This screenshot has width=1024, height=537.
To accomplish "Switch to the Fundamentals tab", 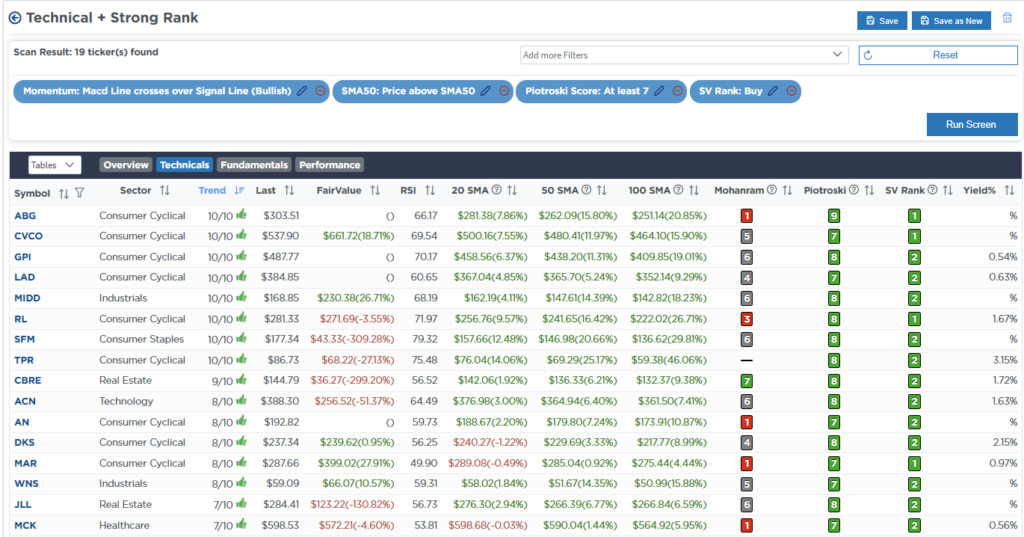I will point(254,165).
